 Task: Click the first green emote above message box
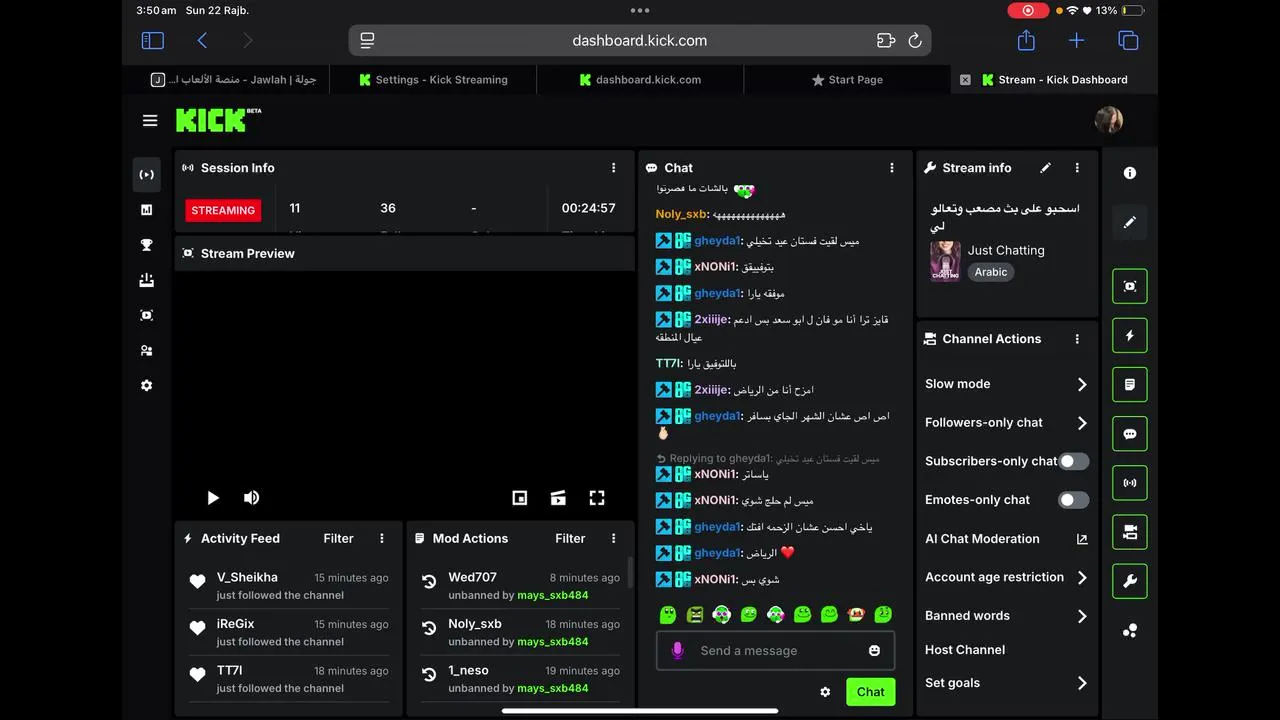[668, 615]
